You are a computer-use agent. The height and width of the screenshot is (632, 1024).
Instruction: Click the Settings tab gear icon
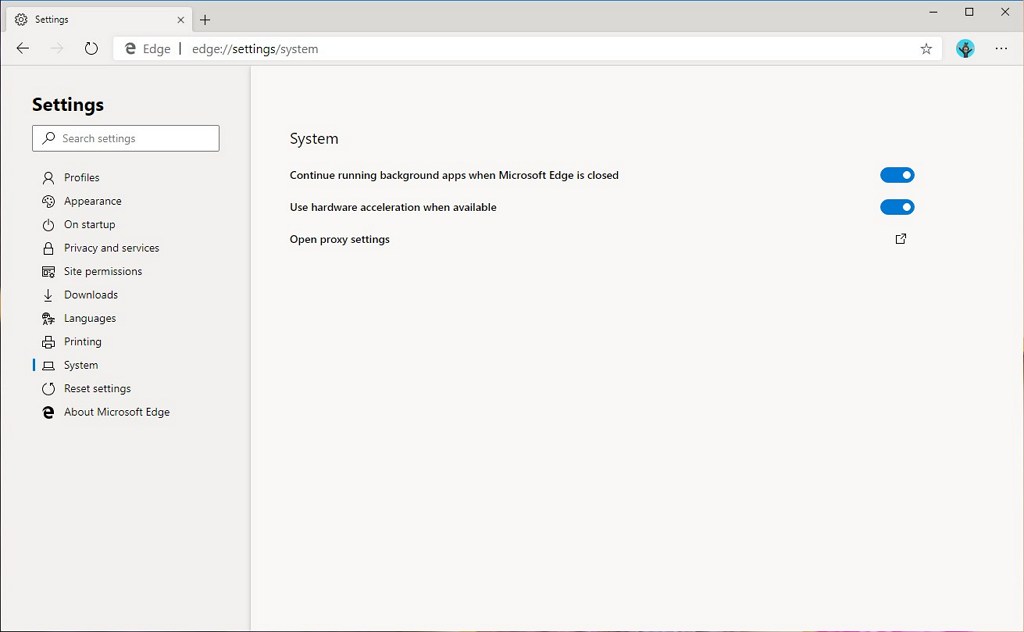tap(21, 20)
